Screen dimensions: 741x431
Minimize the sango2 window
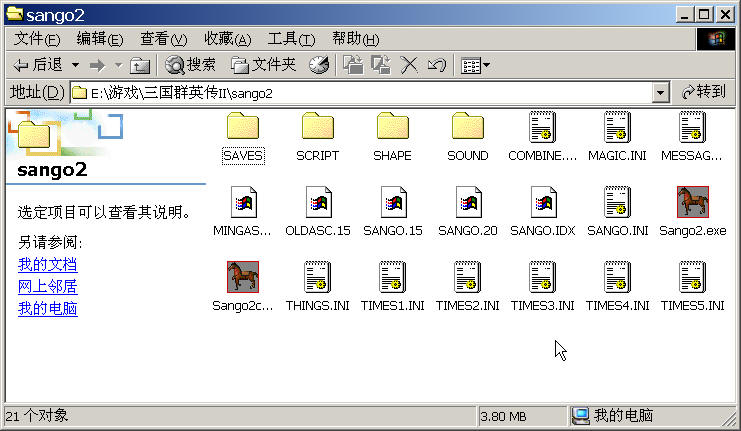click(x=685, y=14)
